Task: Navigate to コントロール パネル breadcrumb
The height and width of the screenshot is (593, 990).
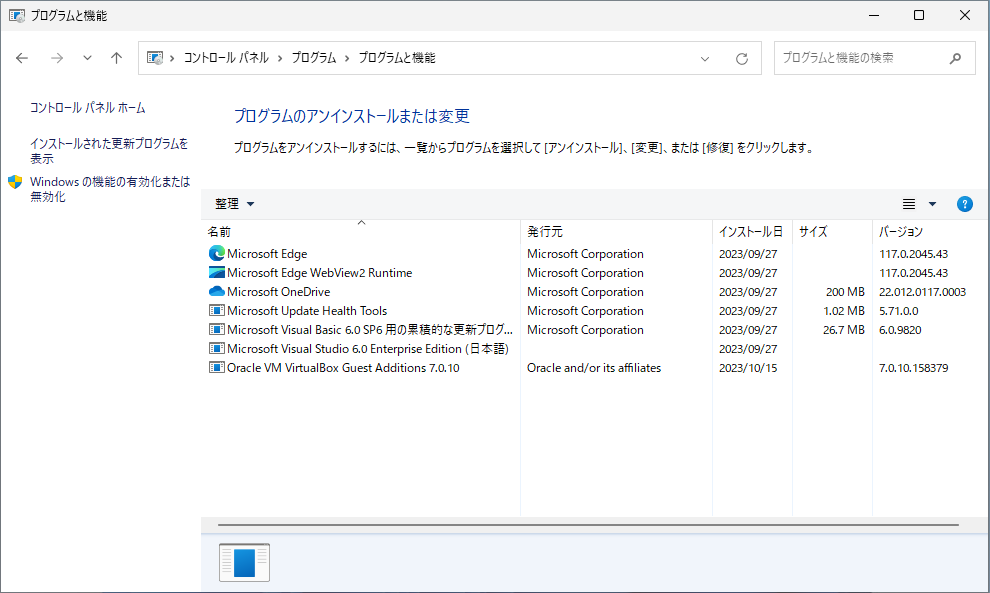Action: tap(226, 58)
